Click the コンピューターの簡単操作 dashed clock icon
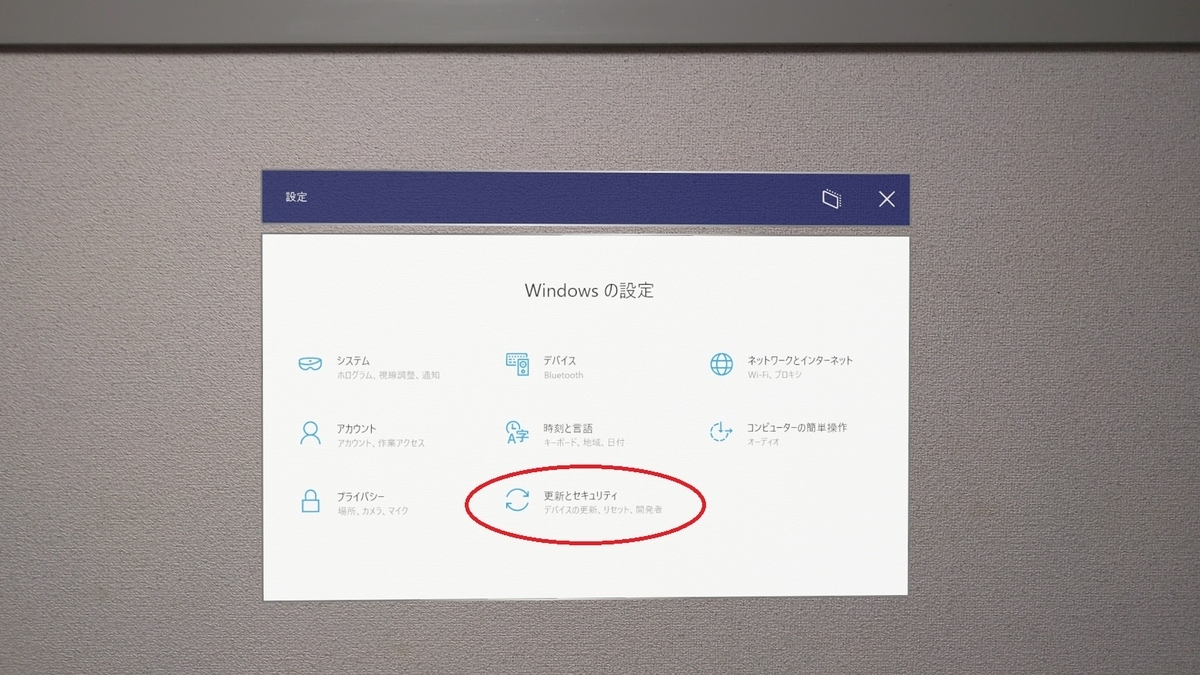Image resolution: width=1200 pixels, height=675 pixels. click(x=721, y=432)
